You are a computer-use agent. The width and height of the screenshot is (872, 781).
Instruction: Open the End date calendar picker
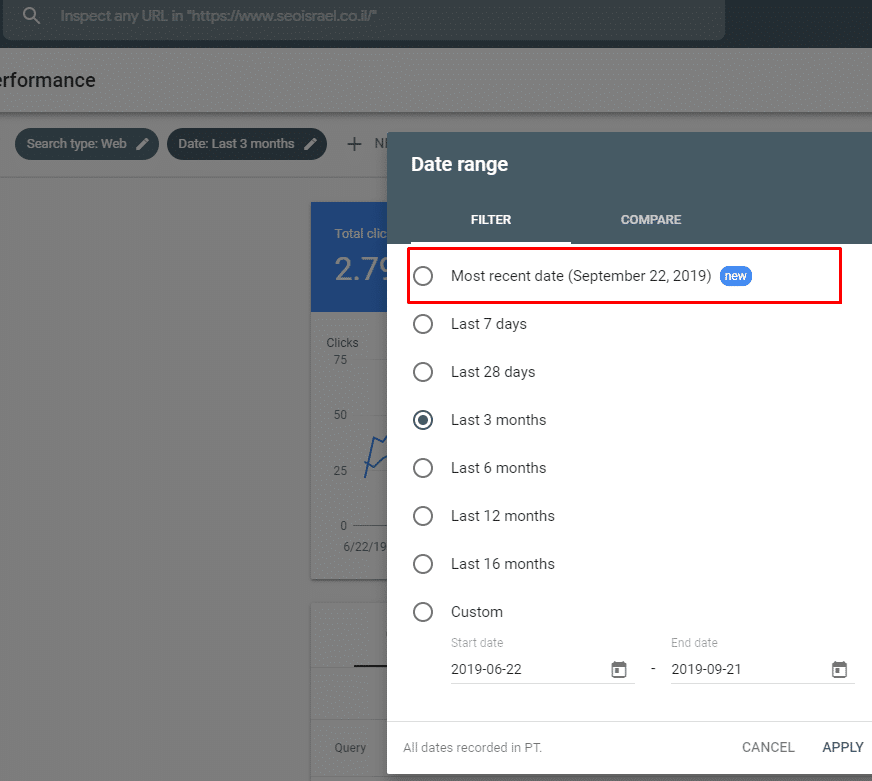839,670
